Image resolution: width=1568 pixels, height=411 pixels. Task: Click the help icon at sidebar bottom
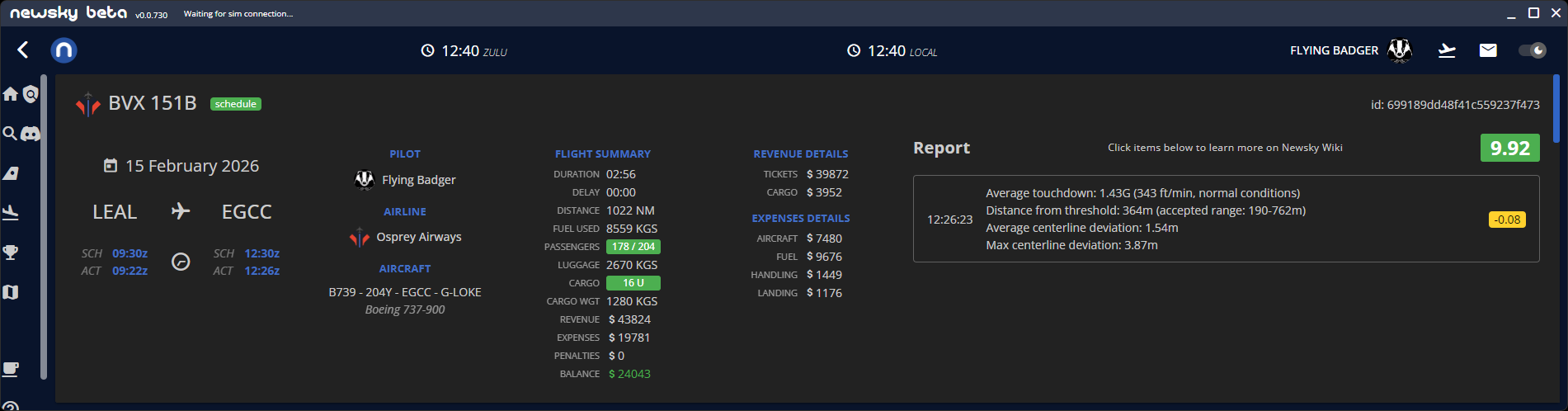point(11,406)
